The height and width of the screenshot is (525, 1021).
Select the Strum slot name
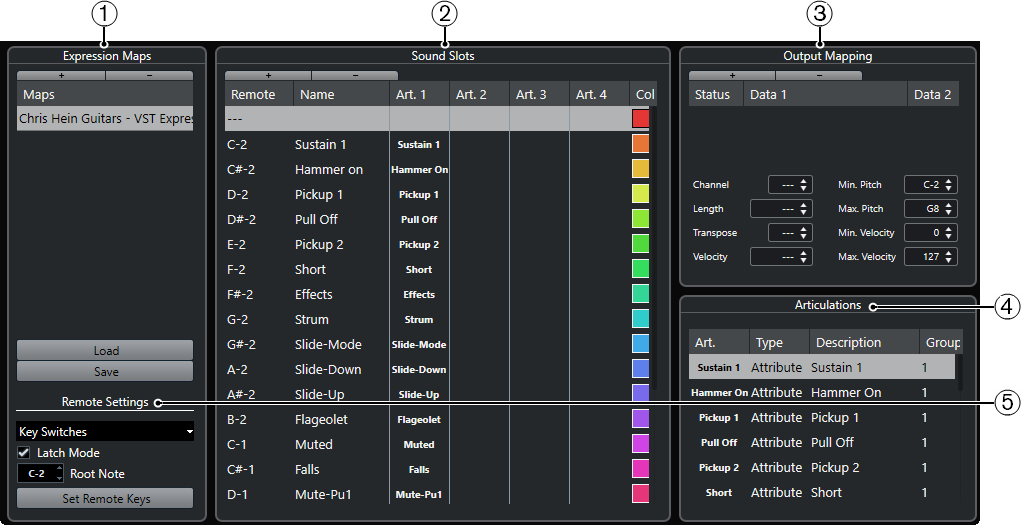click(x=312, y=319)
